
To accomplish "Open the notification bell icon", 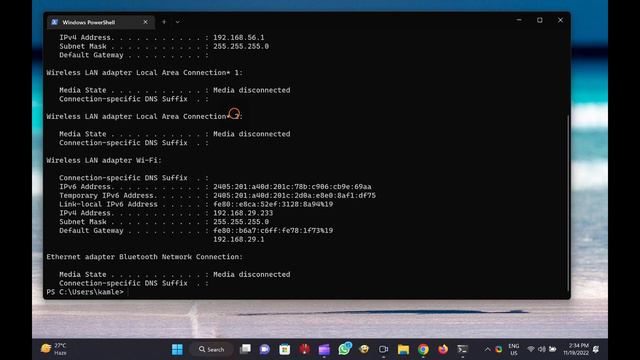I will click(596, 349).
